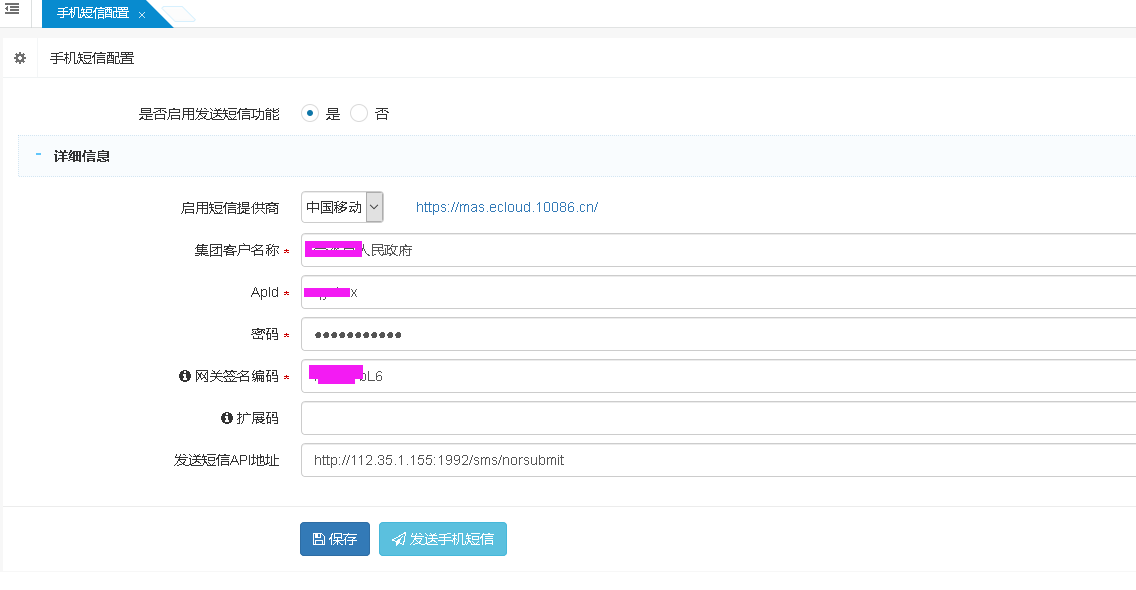
Task: Close the 手机短信配置 tab
Action: (x=142, y=15)
